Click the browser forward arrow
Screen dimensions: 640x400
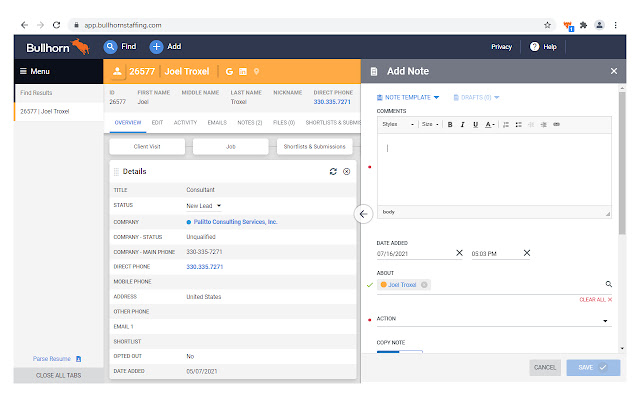(x=40, y=25)
